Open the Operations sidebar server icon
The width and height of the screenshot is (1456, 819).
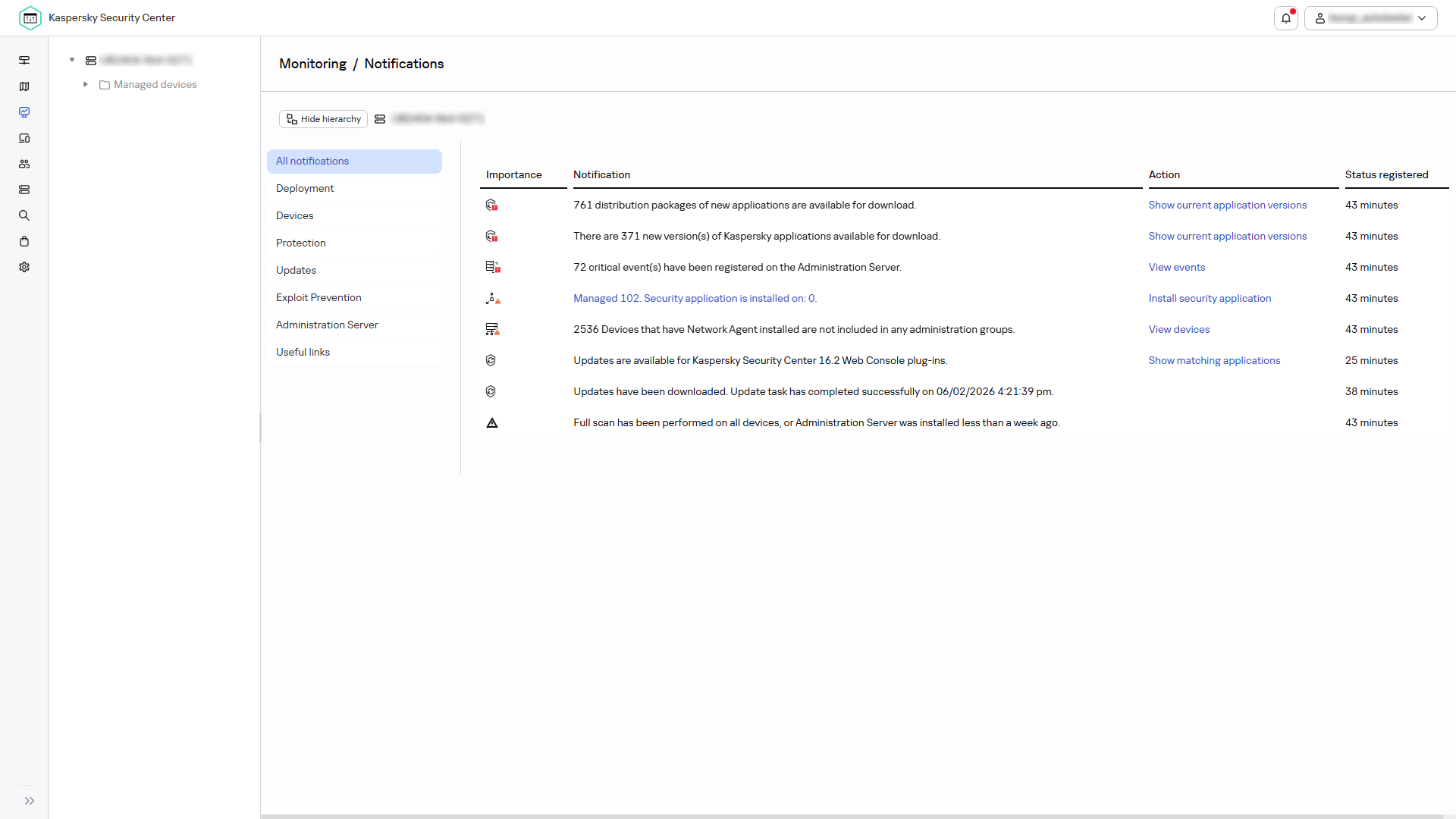coord(24,190)
